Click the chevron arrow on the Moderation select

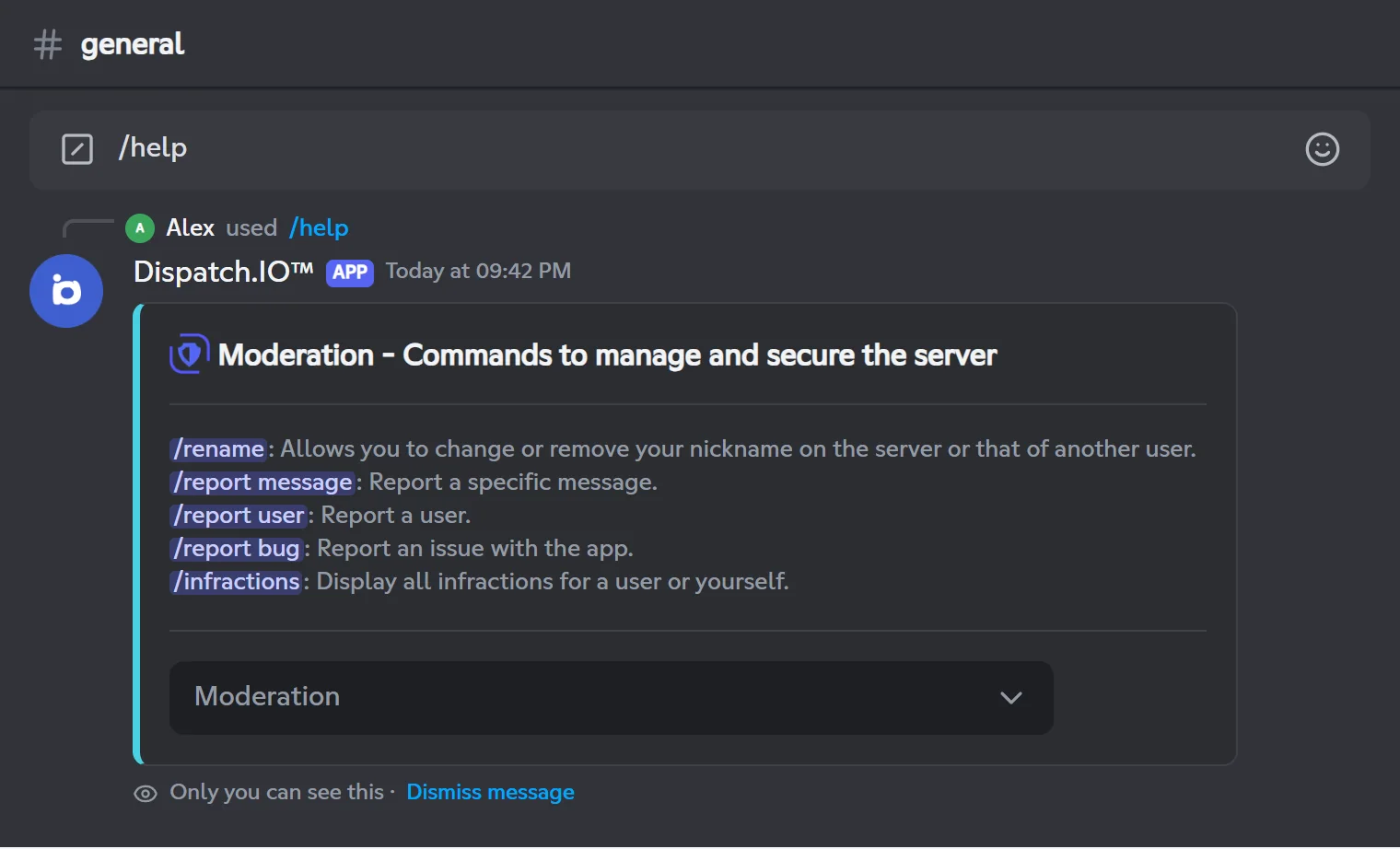1011,698
